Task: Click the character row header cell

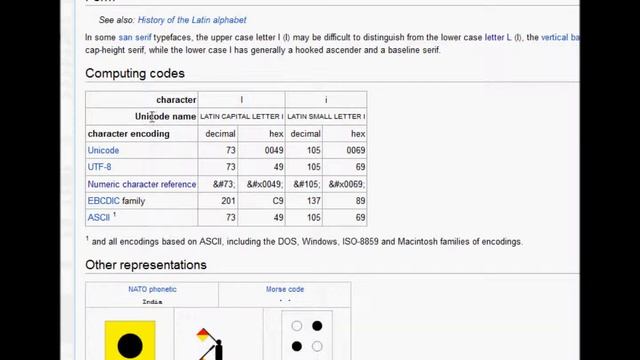Action: click(x=142, y=100)
